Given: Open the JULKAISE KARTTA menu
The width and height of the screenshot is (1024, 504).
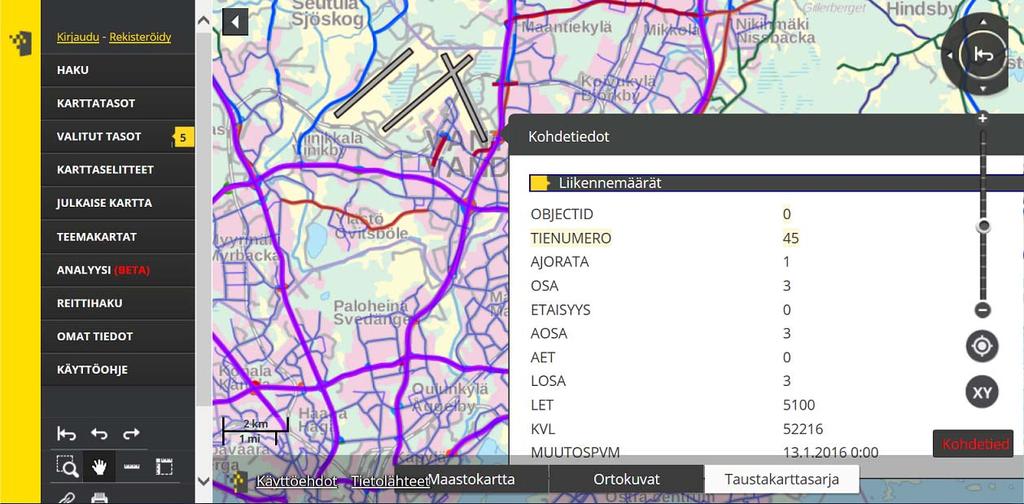Looking at the screenshot, I should point(118,203).
